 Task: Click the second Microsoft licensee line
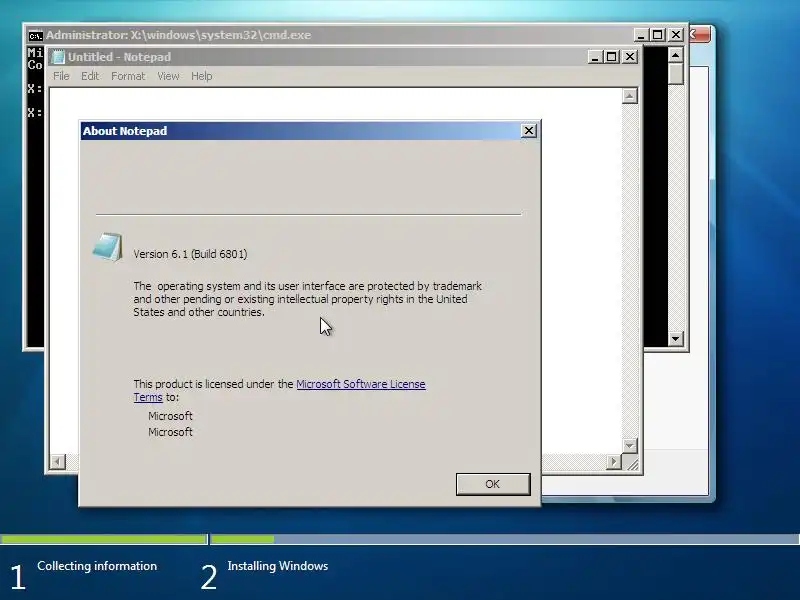pos(170,432)
